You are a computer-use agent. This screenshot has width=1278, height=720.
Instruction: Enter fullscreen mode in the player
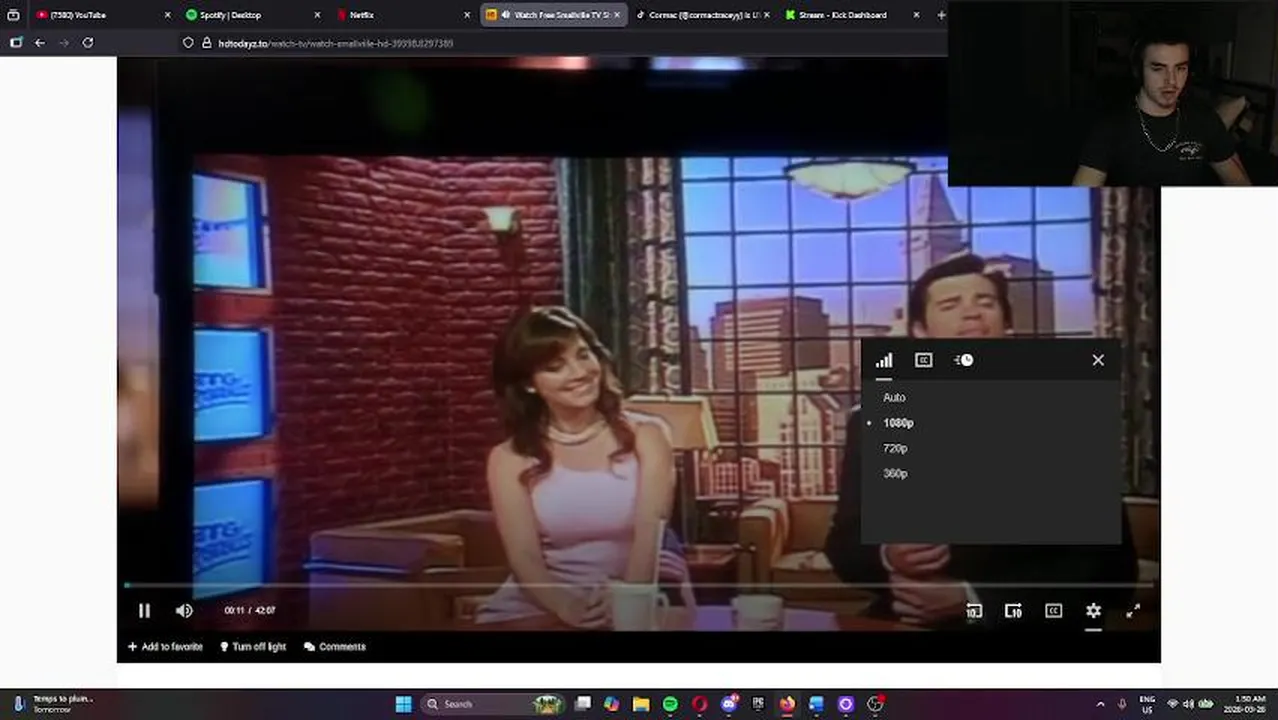point(1133,611)
